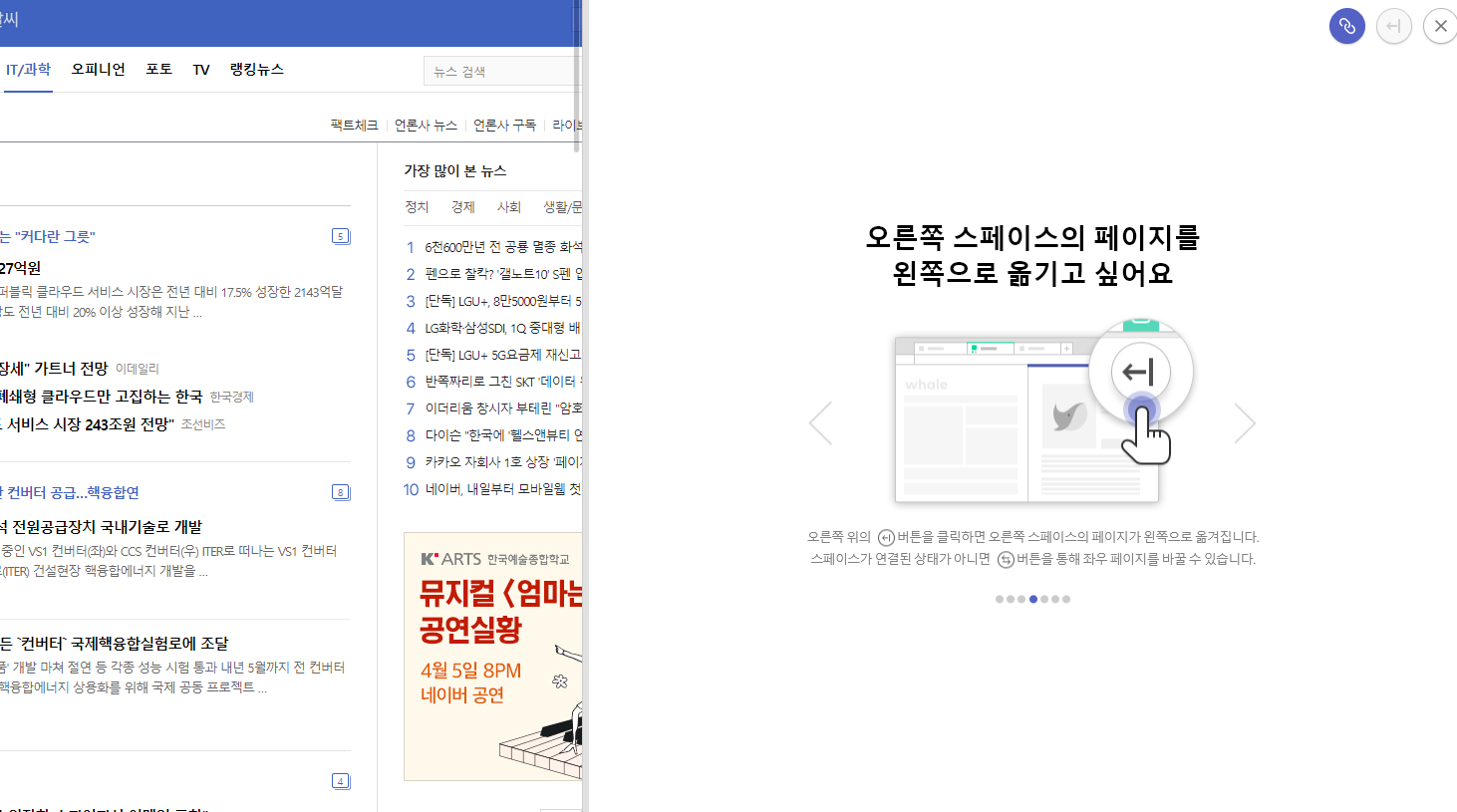This screenshot has height=812, width=1457.
Task: Click the 언론사 뉴스 link
Action: pyautogui.click(x=426, y=125)
